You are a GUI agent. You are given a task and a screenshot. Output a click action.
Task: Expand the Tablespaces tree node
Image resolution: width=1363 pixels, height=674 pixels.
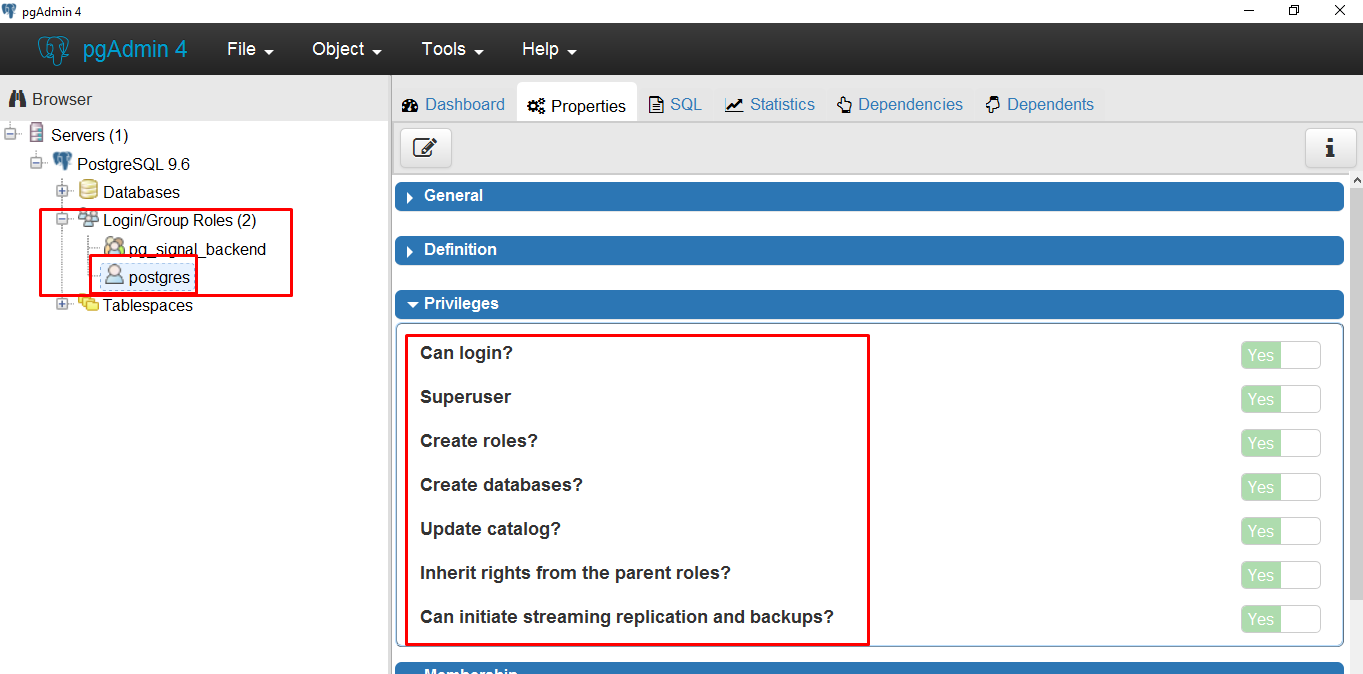click(x=62, y=305)
